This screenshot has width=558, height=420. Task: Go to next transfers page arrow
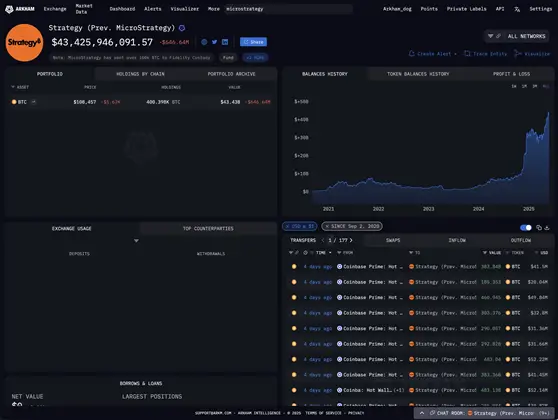[351, 240]
